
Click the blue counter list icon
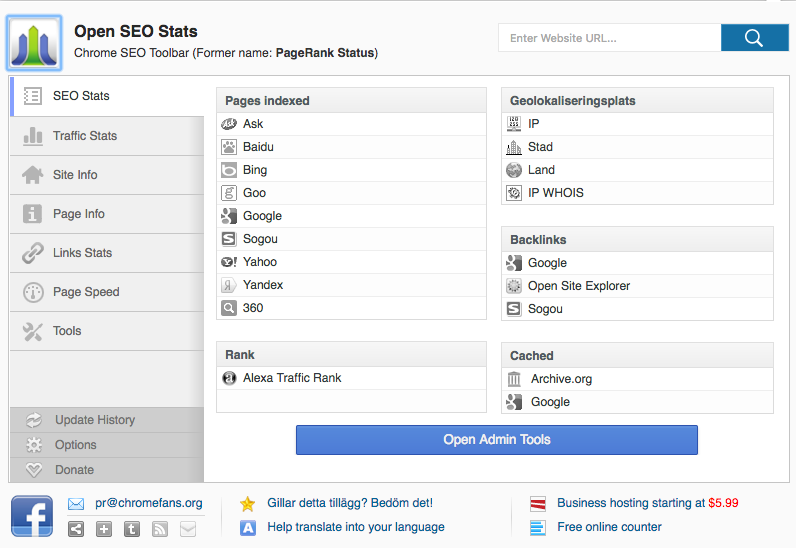pyautogui.click(x=538, y=528)
